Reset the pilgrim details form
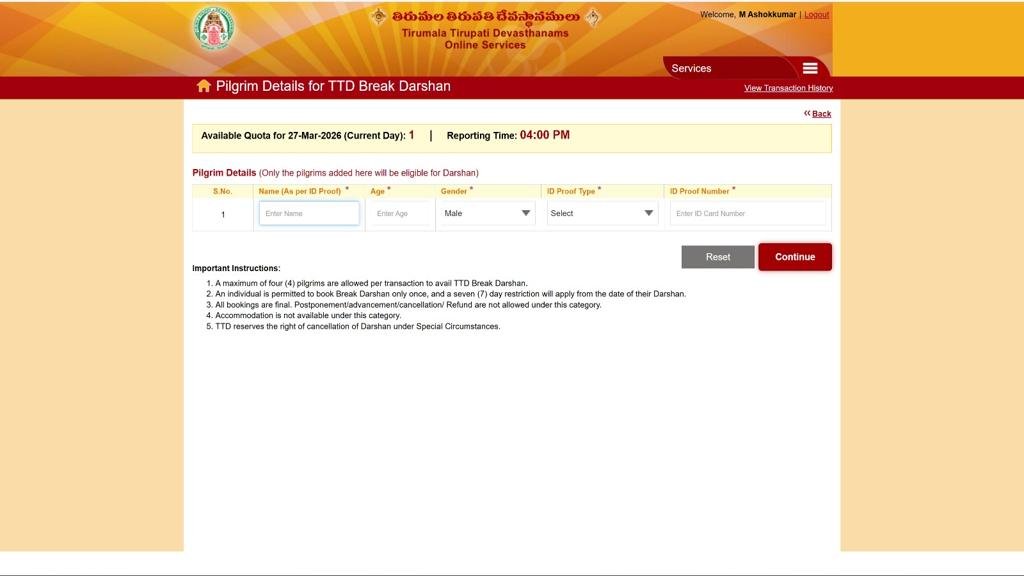The height and width of the screenshot is (576, 1024). coord(718,256)
